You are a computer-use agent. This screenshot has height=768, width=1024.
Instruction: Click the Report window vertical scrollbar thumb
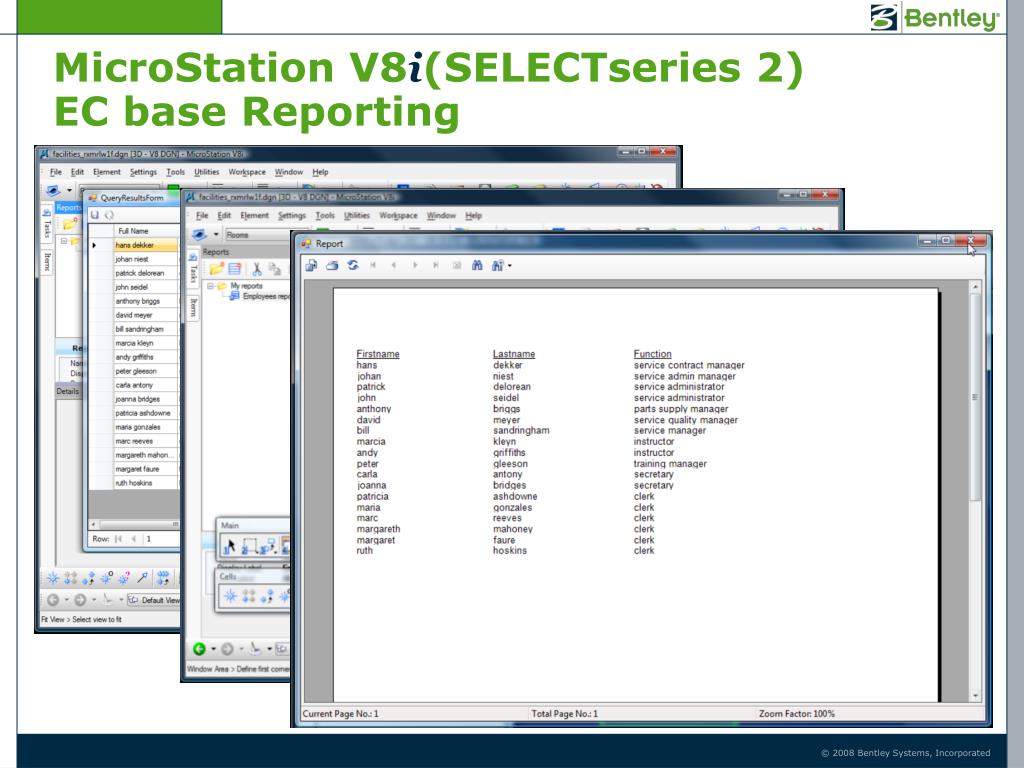pyautogui.click(x=975, y=397)
